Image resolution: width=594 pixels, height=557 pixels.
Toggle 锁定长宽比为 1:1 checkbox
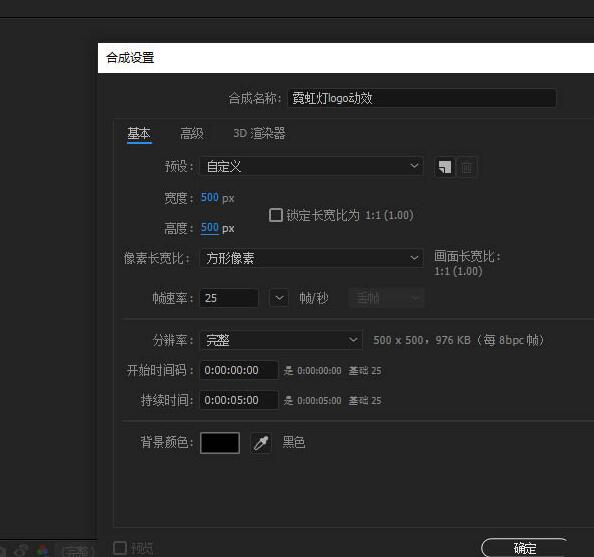pyautogui.click(x=275, y=215)
